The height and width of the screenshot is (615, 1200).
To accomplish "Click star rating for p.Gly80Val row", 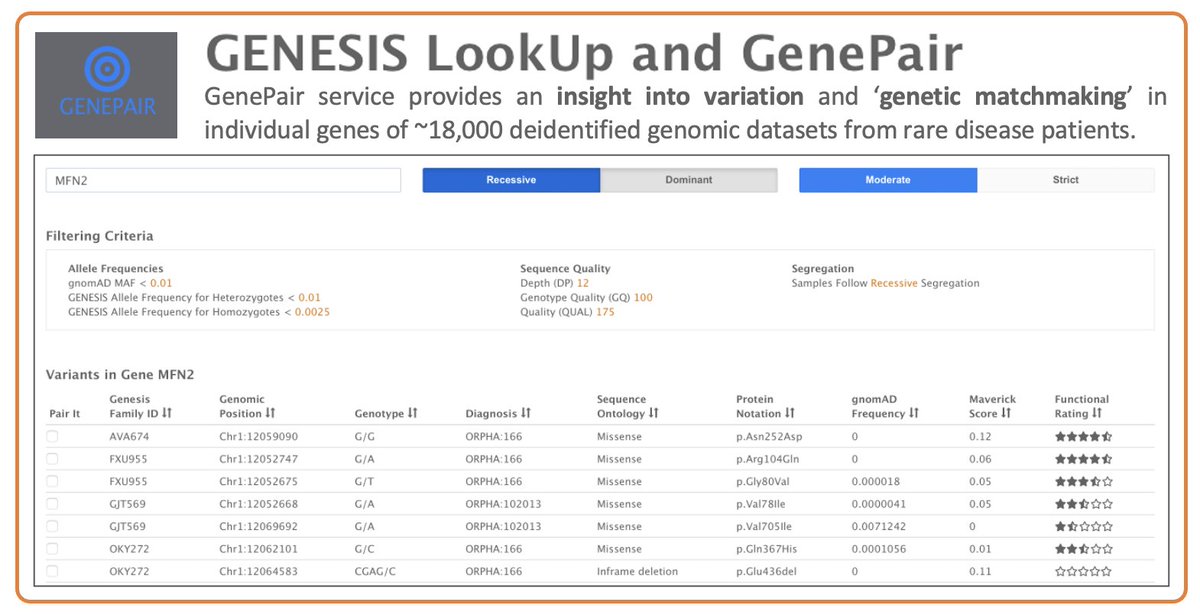I will [x=1083, y=481].
